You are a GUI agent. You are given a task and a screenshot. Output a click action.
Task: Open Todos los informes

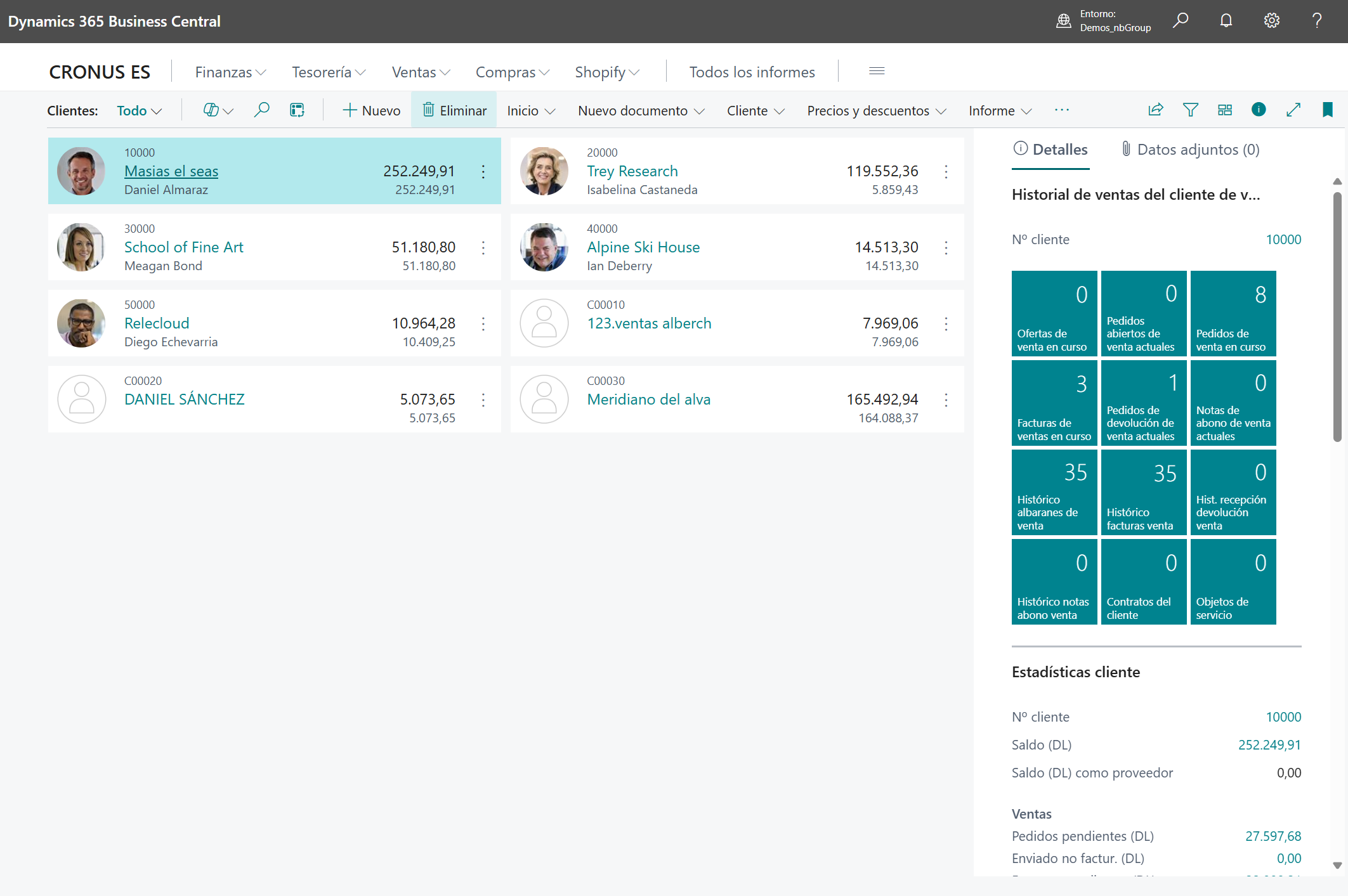coord(752,72)
